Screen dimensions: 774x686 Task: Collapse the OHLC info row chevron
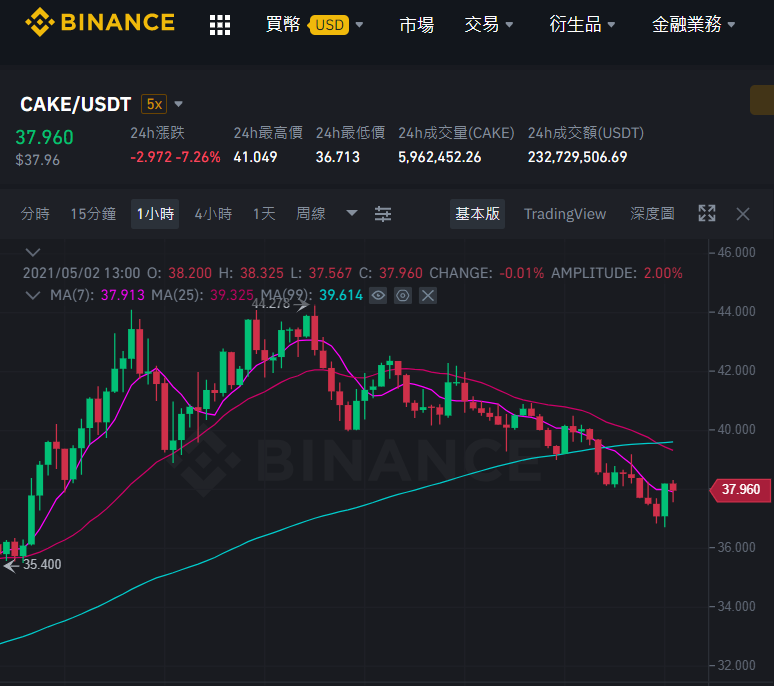pos(33,252)
